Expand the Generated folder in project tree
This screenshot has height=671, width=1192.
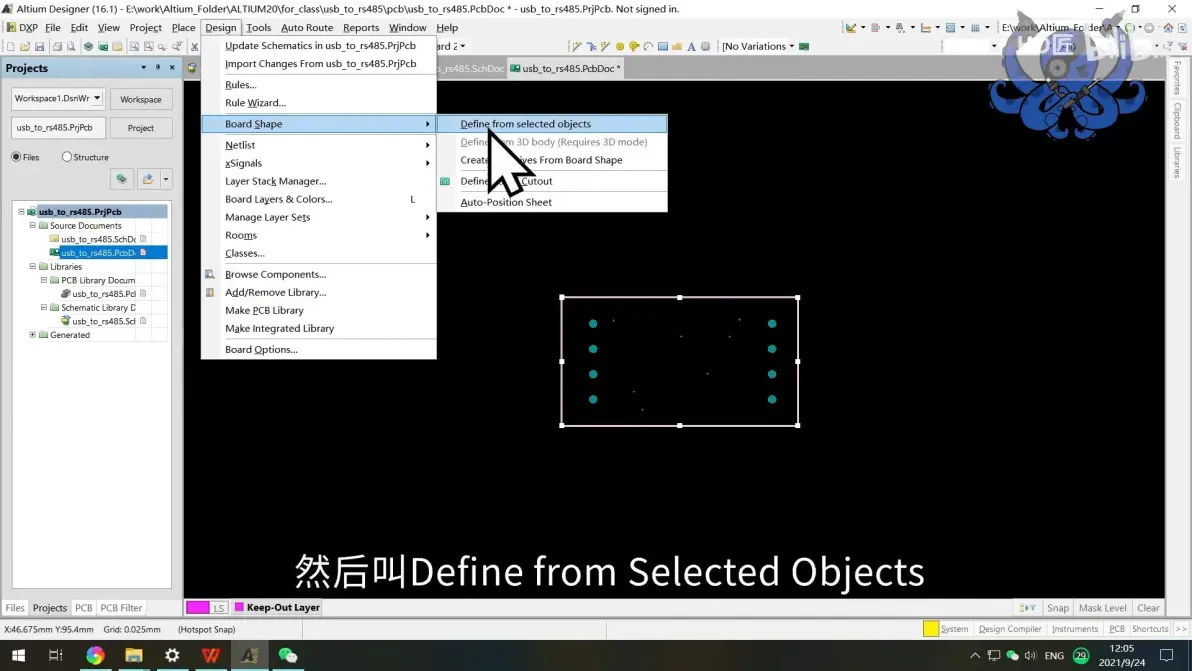33,335
